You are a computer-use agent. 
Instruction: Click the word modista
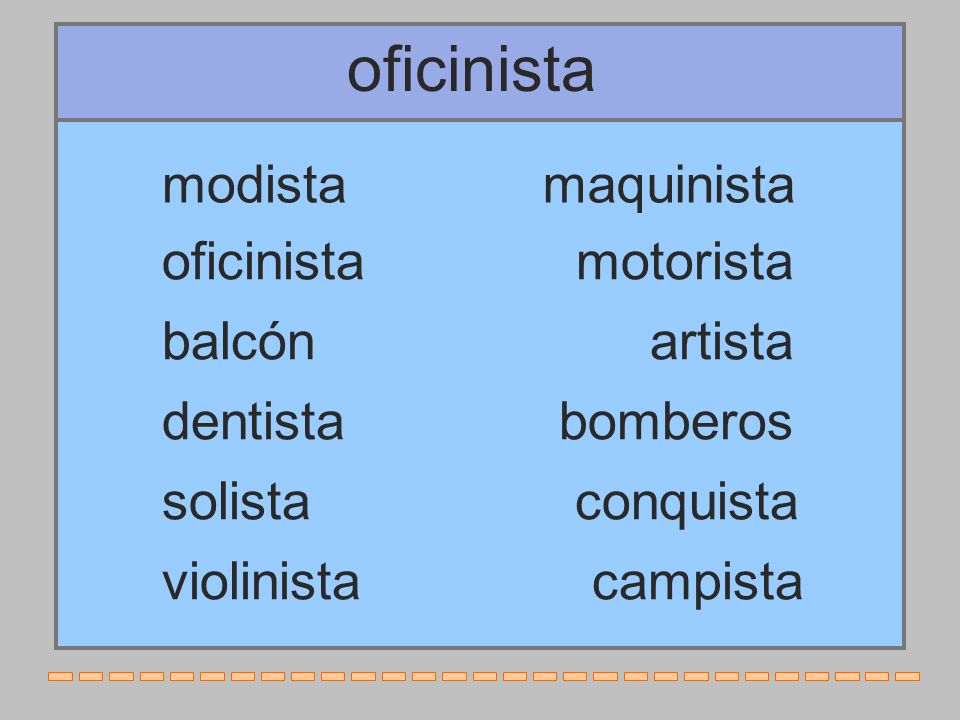click(253, 186)
